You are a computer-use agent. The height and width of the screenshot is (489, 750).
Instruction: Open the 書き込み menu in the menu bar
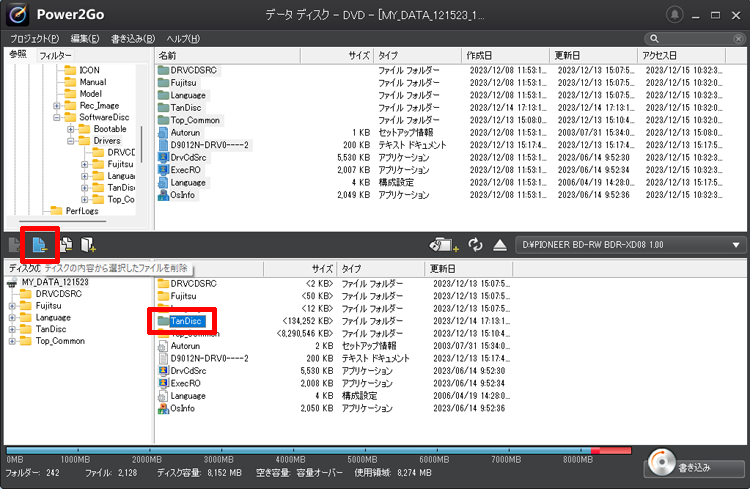[x=134, y=39]
